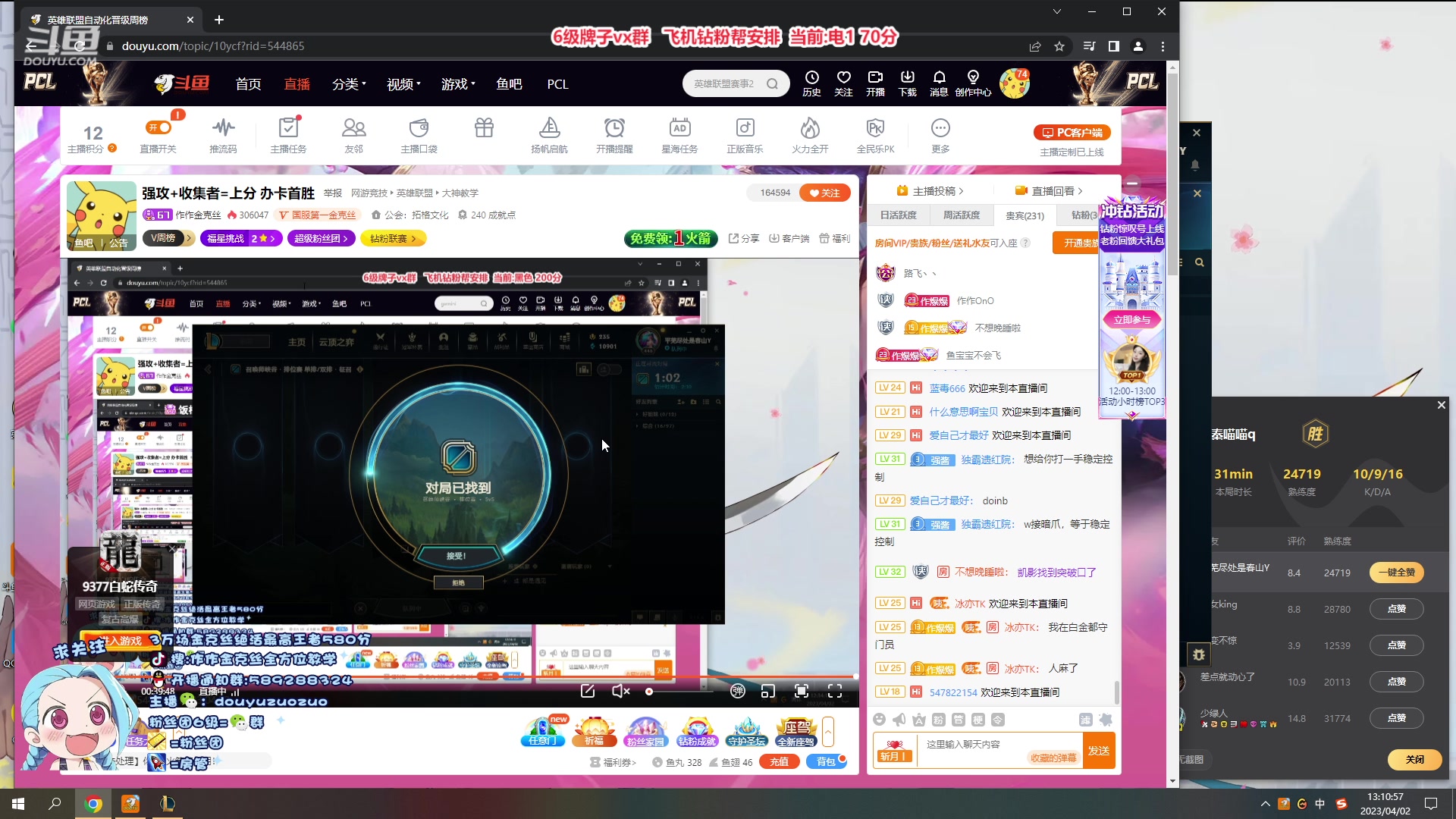The image size is (1456, 819).
Task: Open the 创作中心 lightbulb icon
Action: 973,83
